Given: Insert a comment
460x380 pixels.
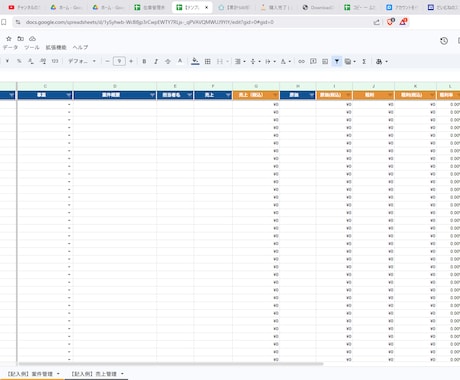Looking at the screenshot, I should tap(313, 61).
